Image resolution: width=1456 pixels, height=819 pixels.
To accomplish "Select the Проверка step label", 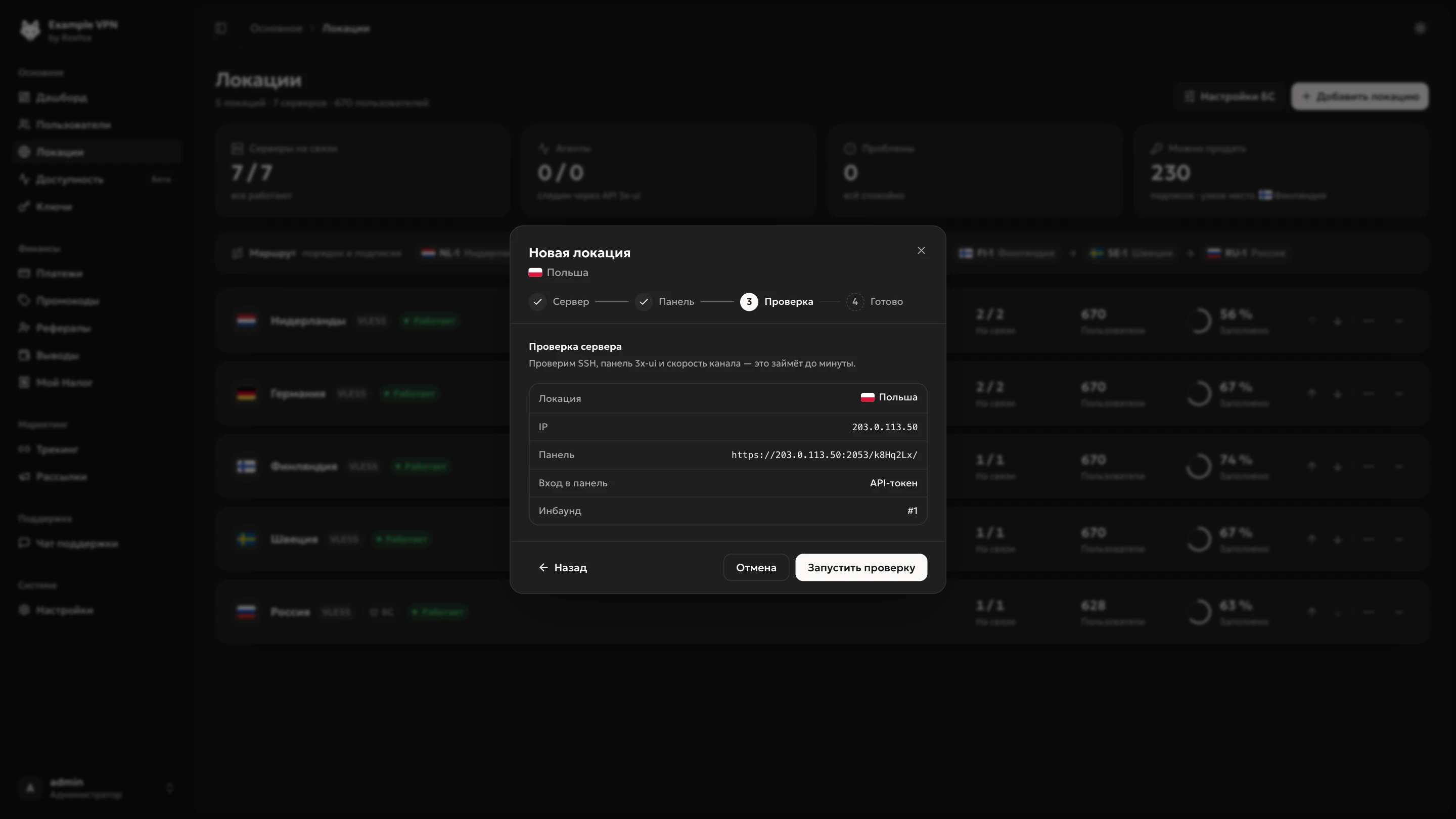I will [x=789, y=302].
